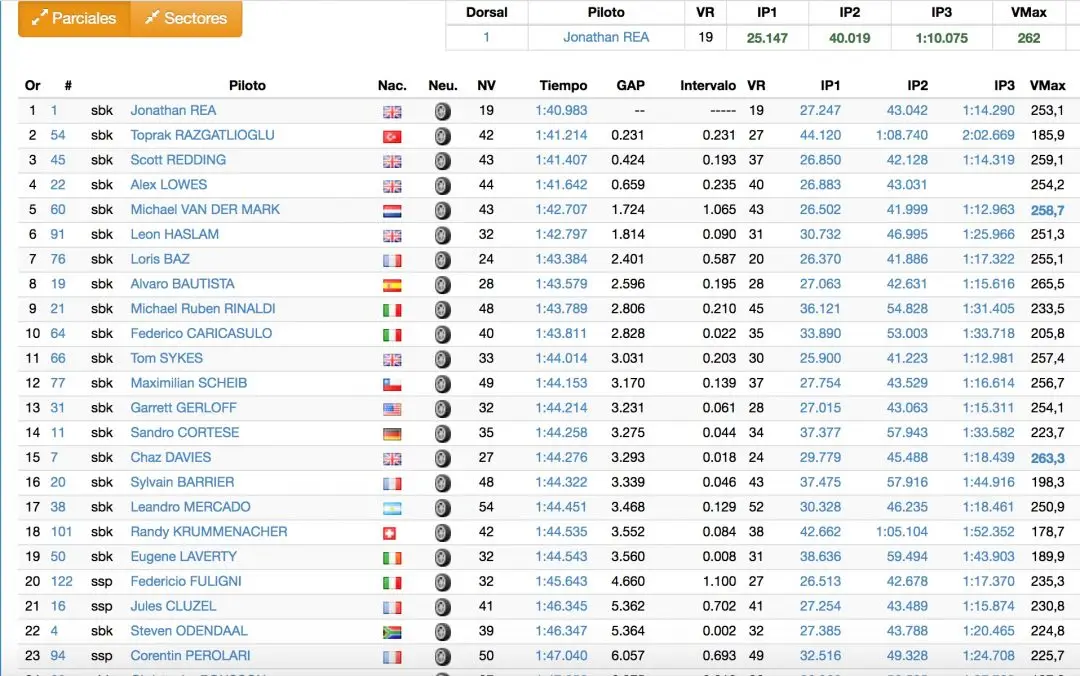Click the Spanish flag for Alvaro BAUTISTA
Screen dimensions: 1080x676
pos(392,285)
